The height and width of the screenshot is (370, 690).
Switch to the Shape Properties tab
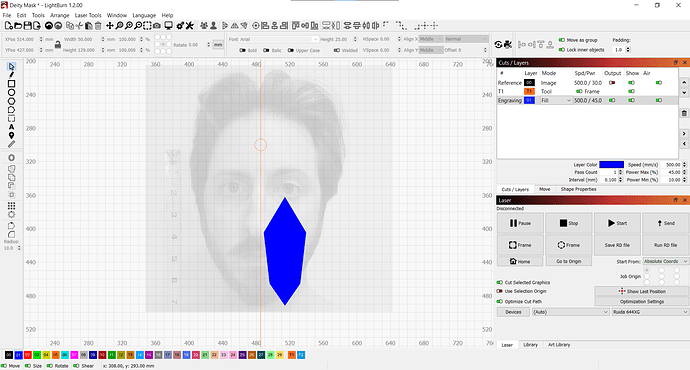[578, 189]
